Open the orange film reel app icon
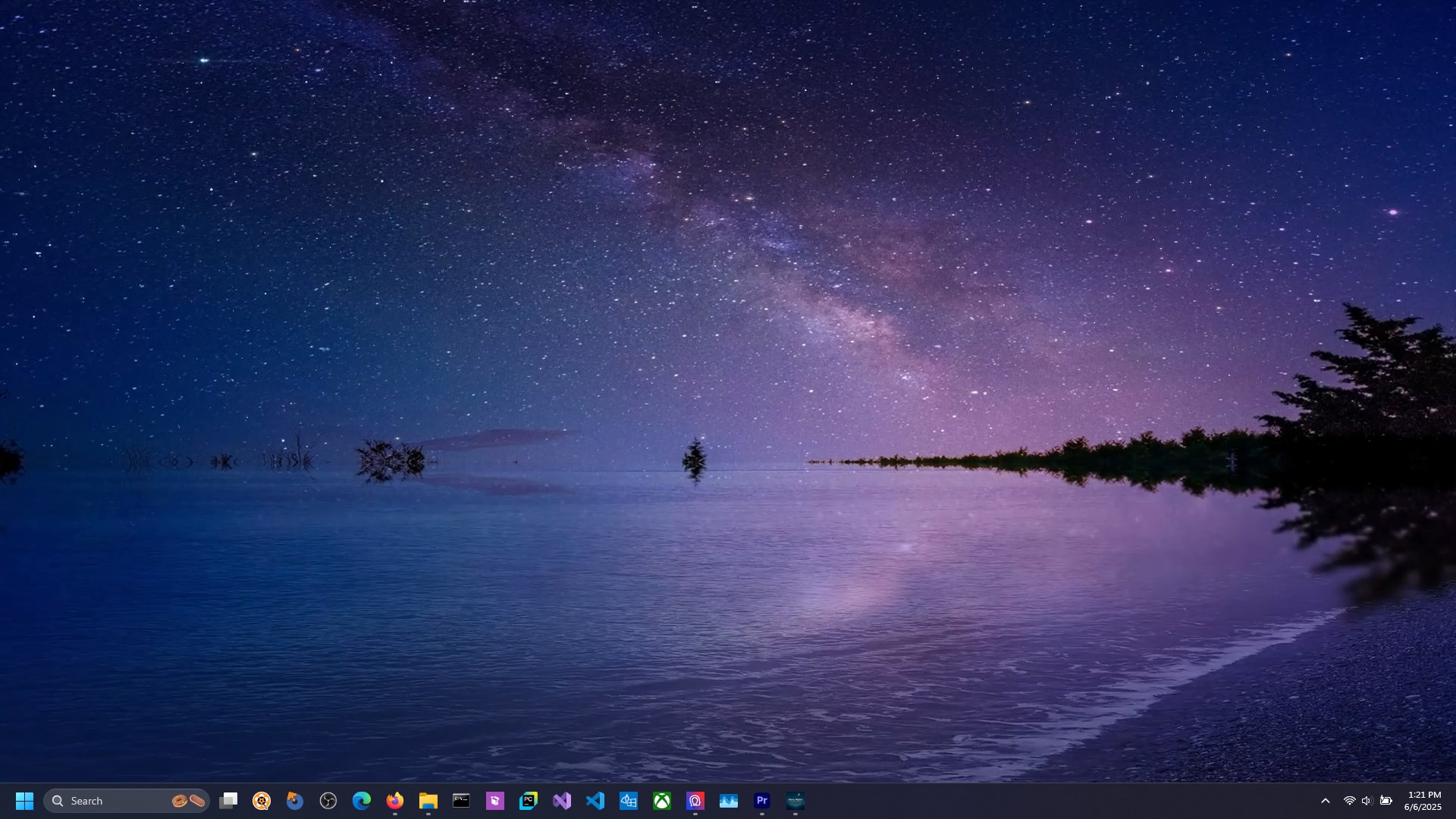Viewport: 1456px width, 819px height. [x=262, y=801]
